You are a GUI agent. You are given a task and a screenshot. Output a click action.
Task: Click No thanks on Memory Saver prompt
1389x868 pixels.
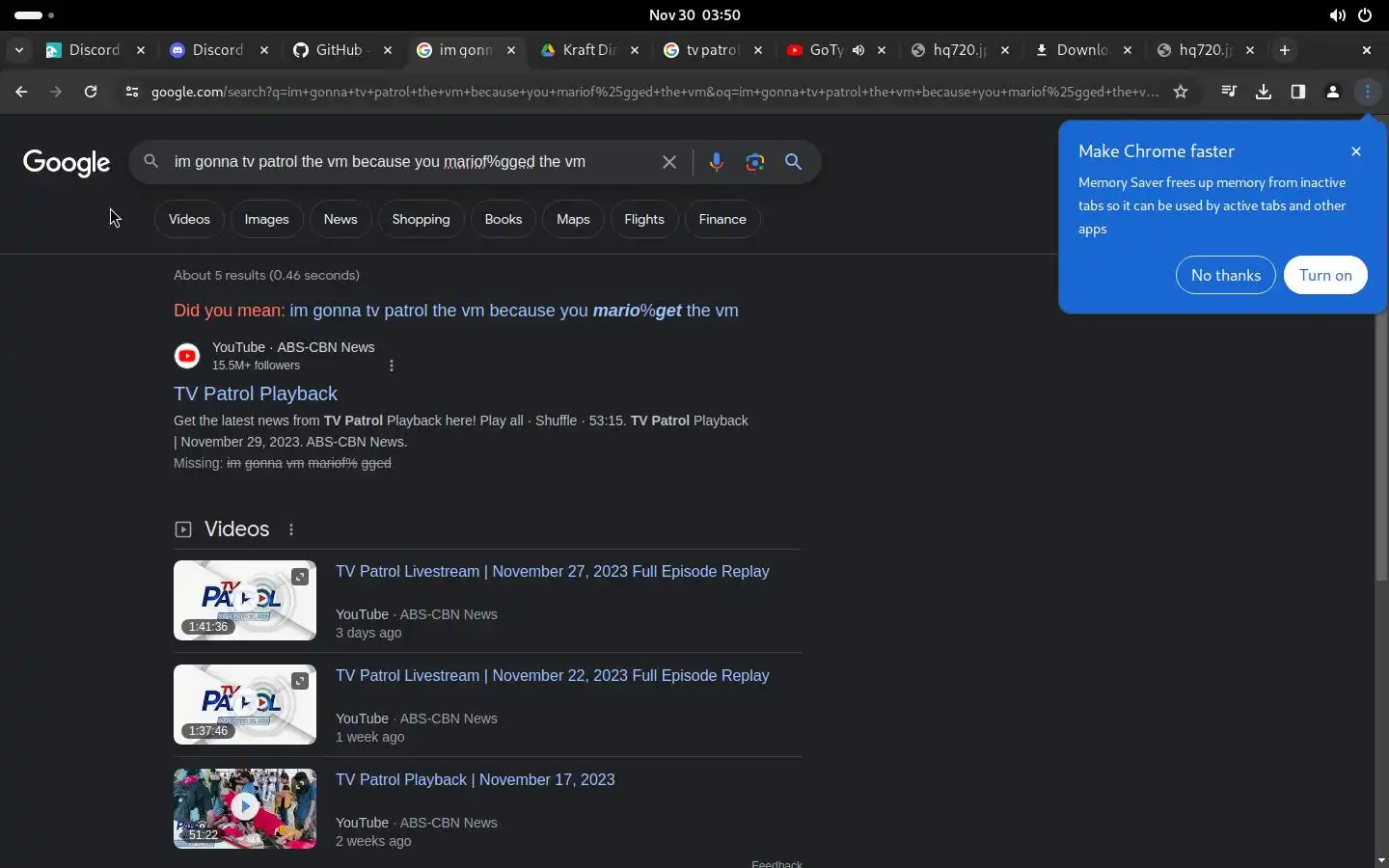[1226, 275]
